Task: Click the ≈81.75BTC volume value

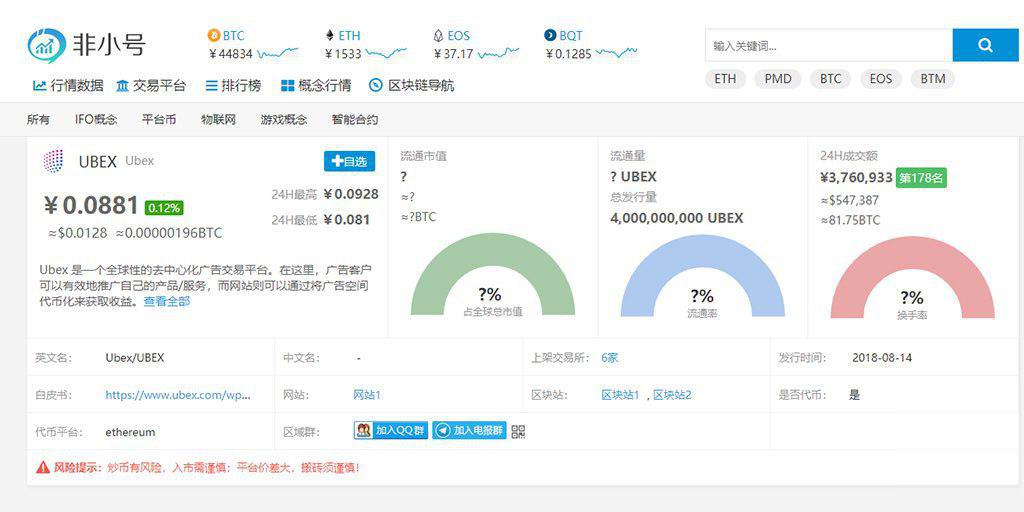Action: click(850, 220)
